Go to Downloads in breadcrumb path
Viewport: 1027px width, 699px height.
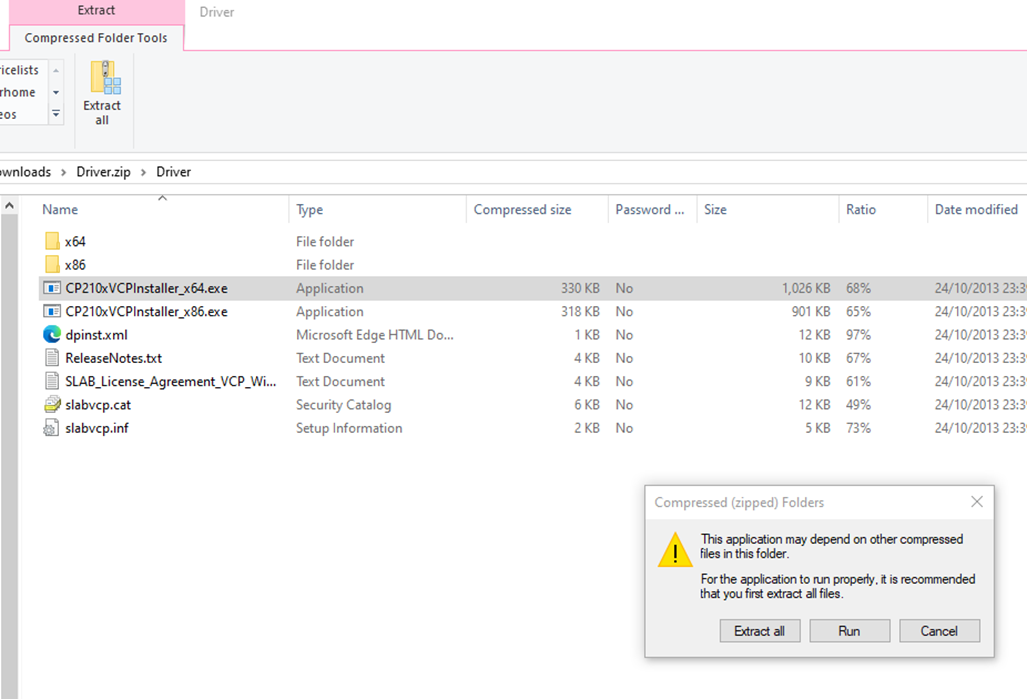click(25, 172)
